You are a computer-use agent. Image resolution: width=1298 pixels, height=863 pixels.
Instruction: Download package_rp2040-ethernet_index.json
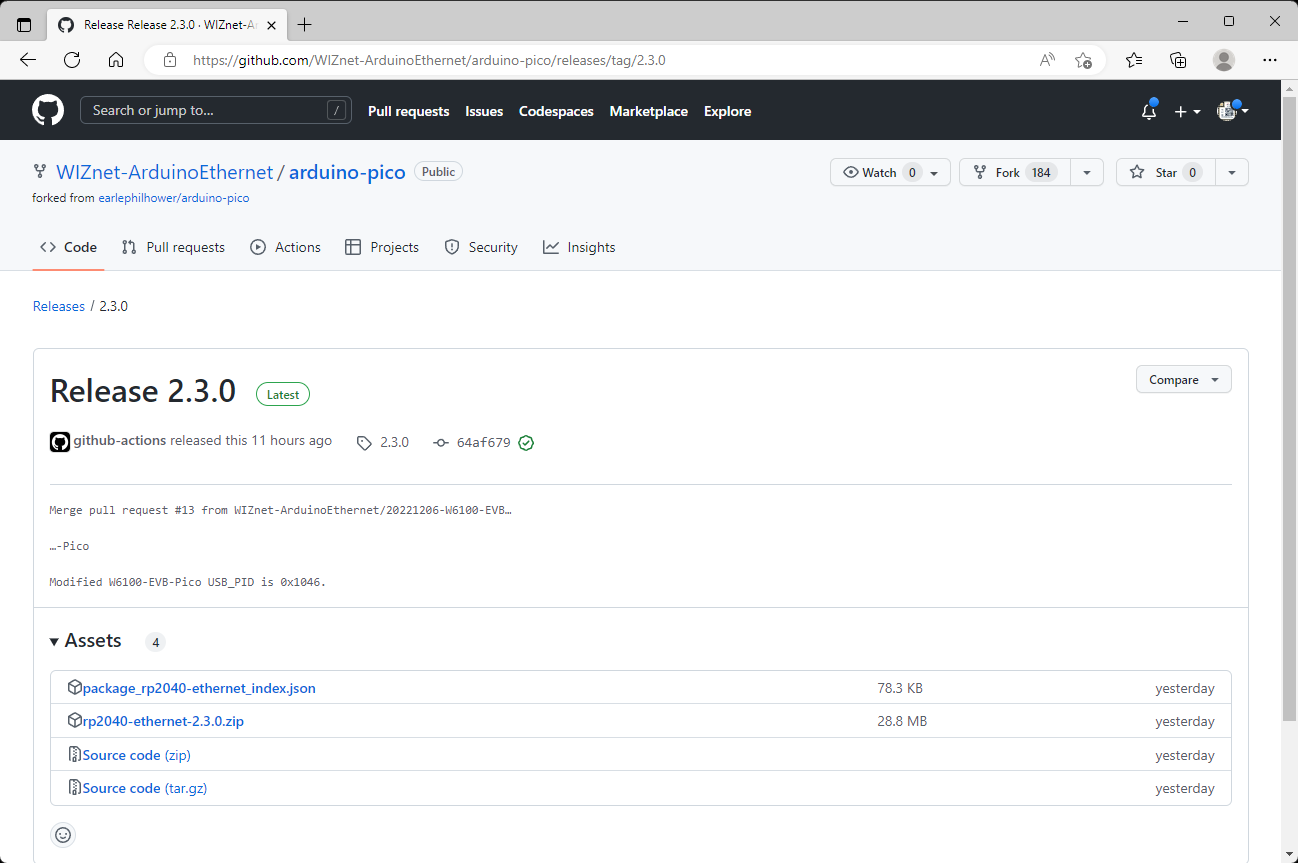[x=199, y=688]
